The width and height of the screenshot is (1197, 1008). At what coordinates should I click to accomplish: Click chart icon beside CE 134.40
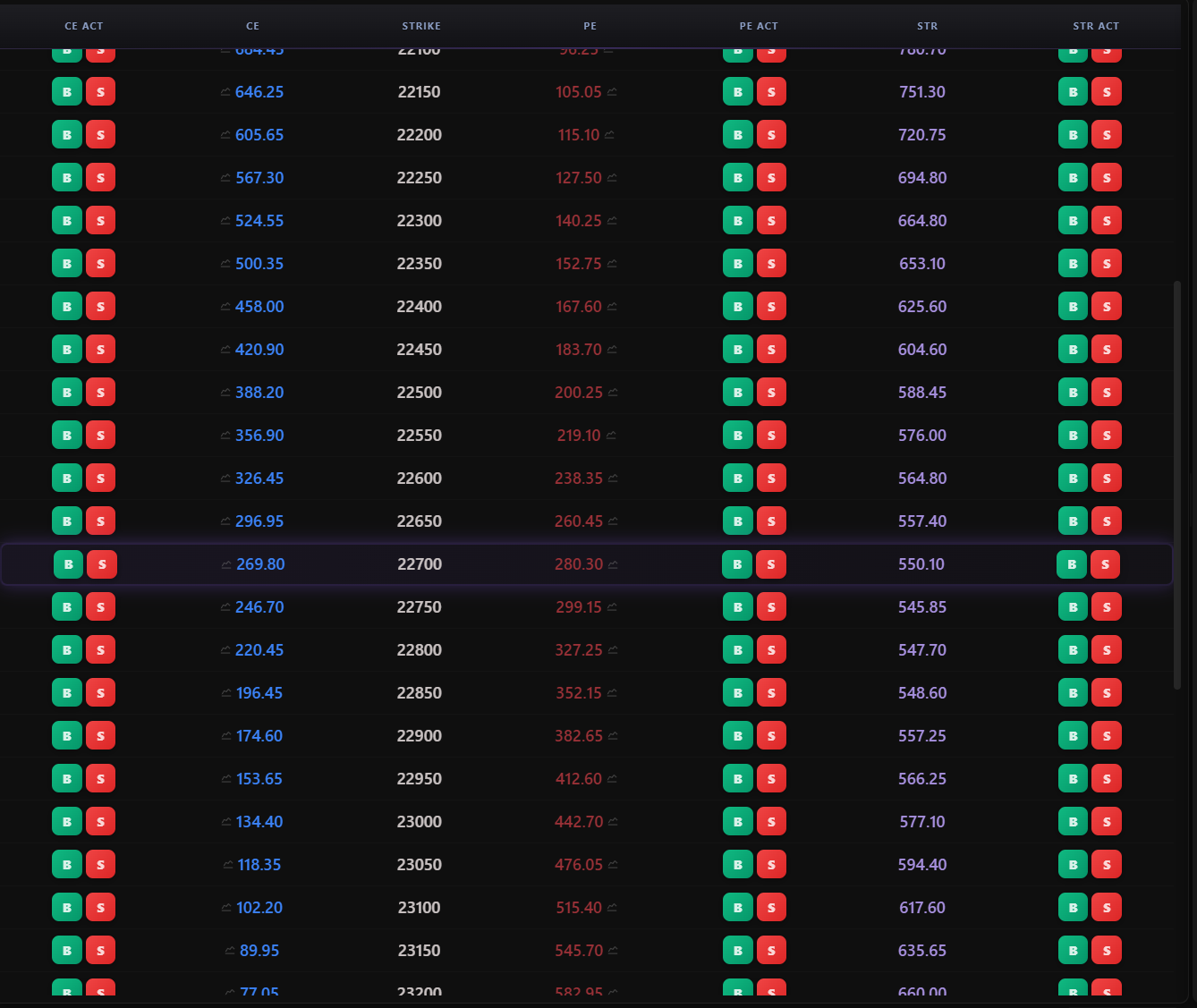pyautogui.click(x=226, y=822)
